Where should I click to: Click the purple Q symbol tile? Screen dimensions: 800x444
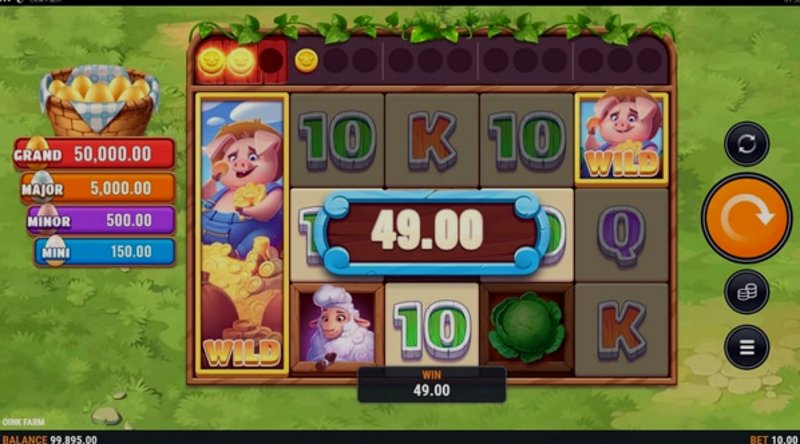tap(621, 235)
